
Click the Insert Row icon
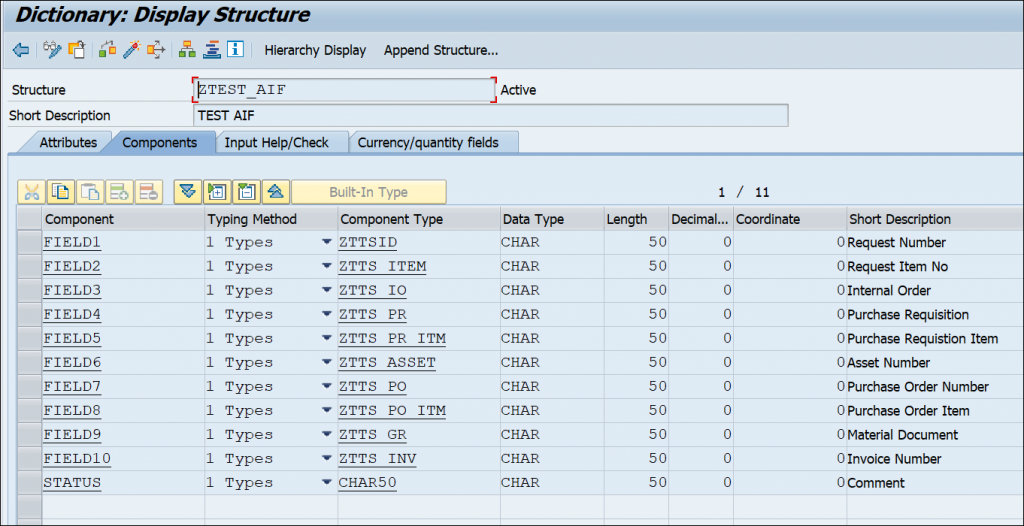(120, 191)
